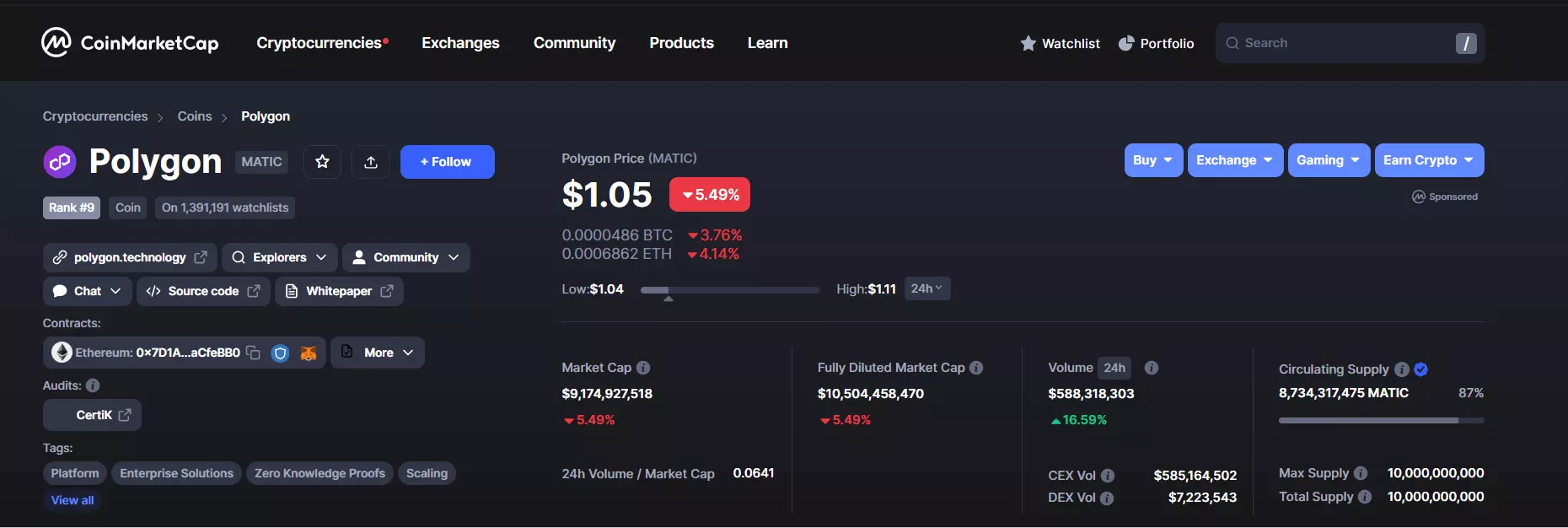Screen dimensions: 1568x528
Task: Click the Audits info icon
Action: point(93,385)
